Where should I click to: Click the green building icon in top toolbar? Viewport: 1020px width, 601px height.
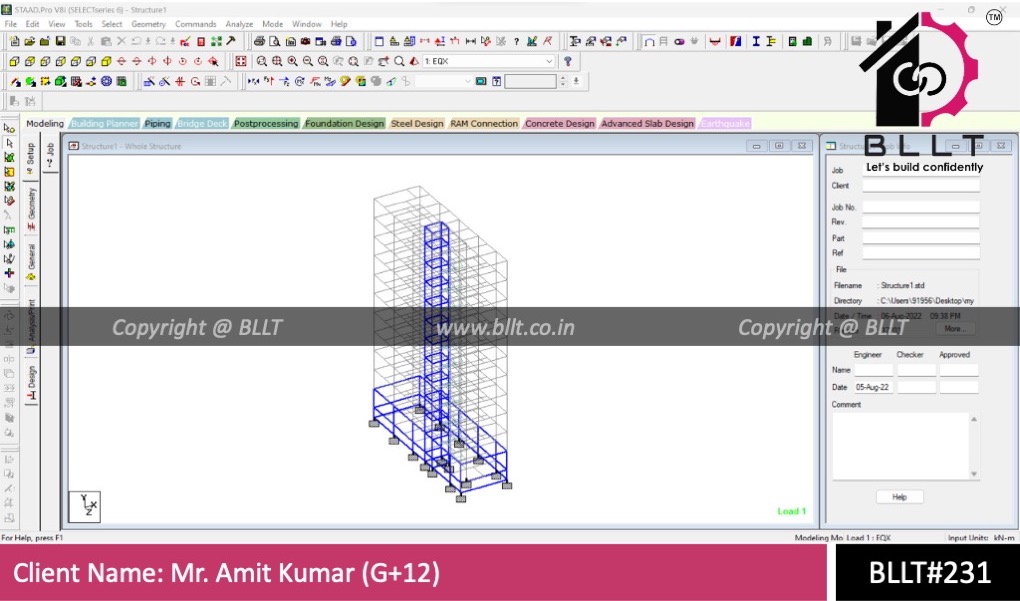pos(807,41)
